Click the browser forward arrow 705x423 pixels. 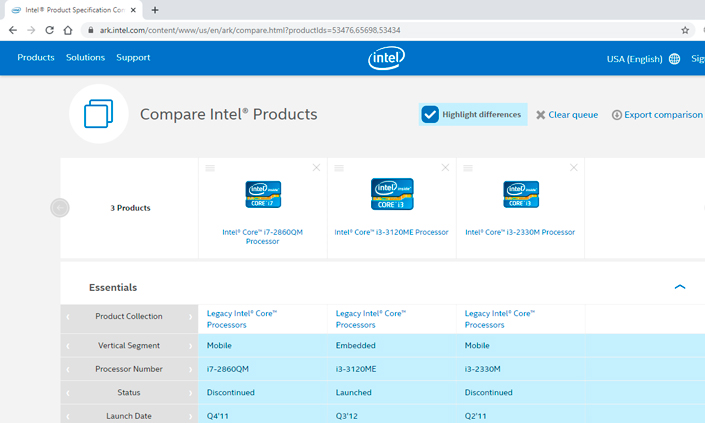point(31,30)
